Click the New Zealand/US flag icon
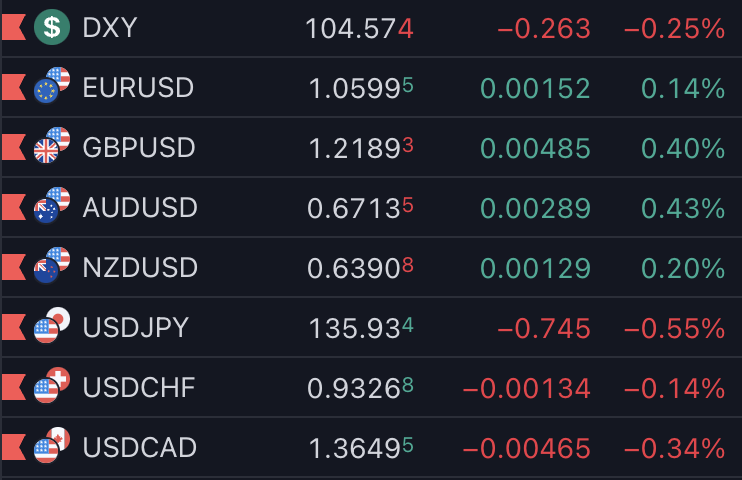 tap(52, 266)
